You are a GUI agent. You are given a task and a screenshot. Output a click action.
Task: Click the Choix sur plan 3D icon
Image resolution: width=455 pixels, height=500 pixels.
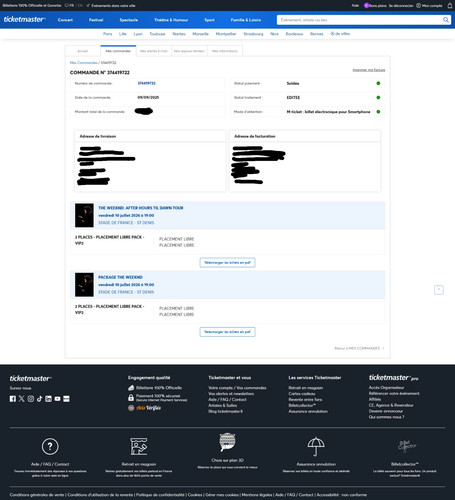click(x=227, y=442)
